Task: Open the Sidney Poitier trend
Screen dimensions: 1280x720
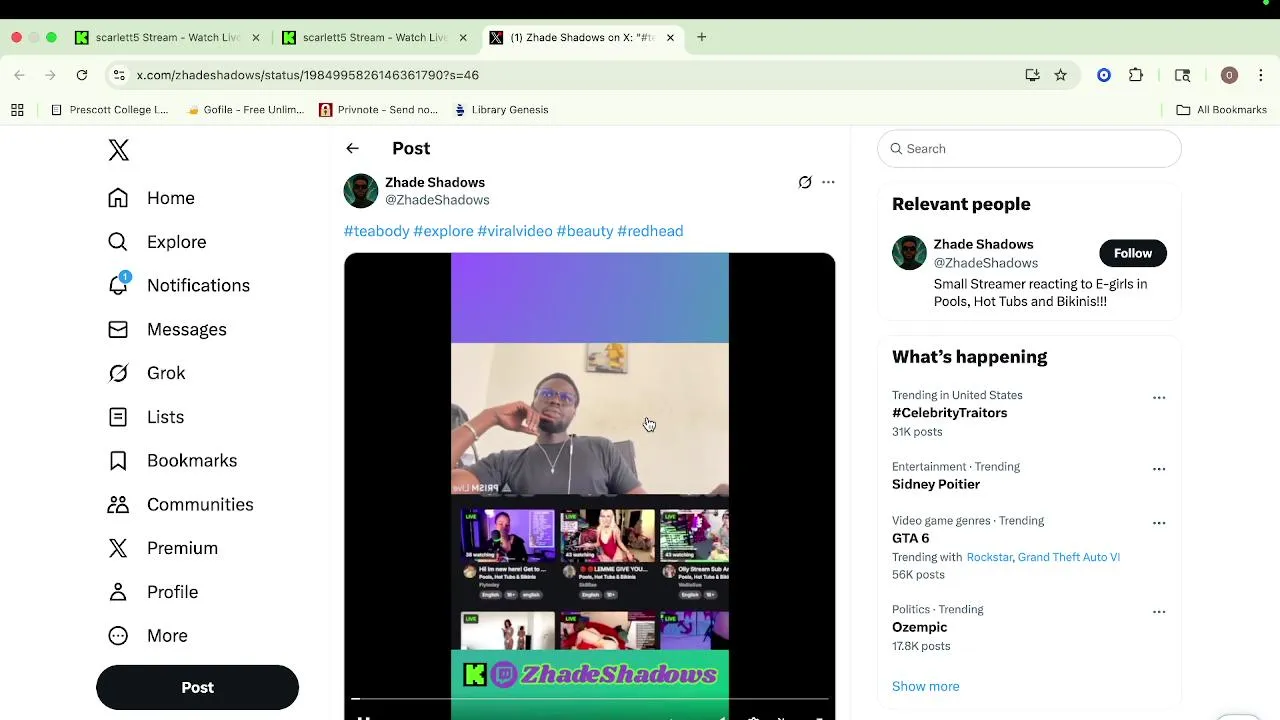Action: click(936, 484)
